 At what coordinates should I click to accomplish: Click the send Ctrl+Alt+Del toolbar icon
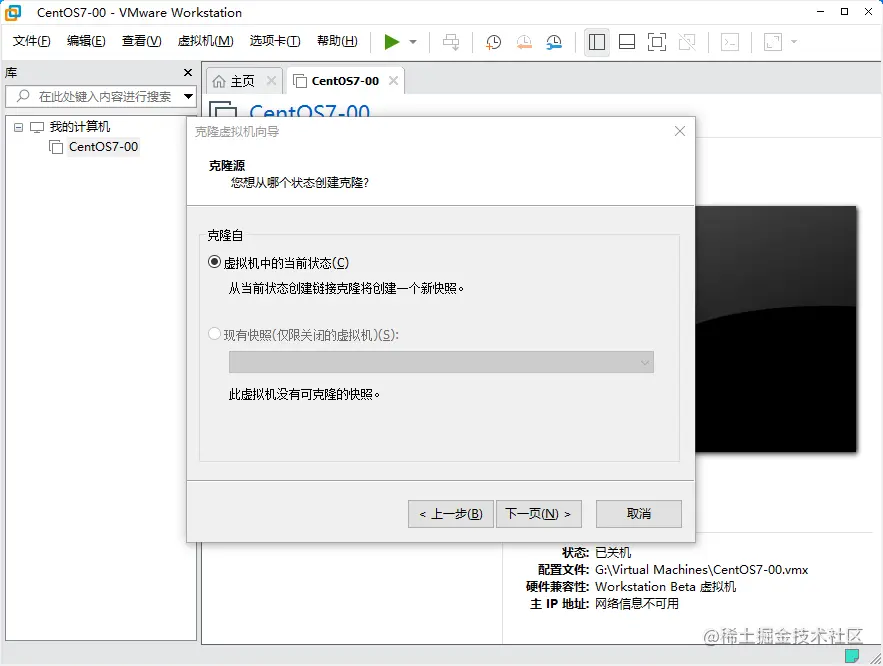point(451,42)
